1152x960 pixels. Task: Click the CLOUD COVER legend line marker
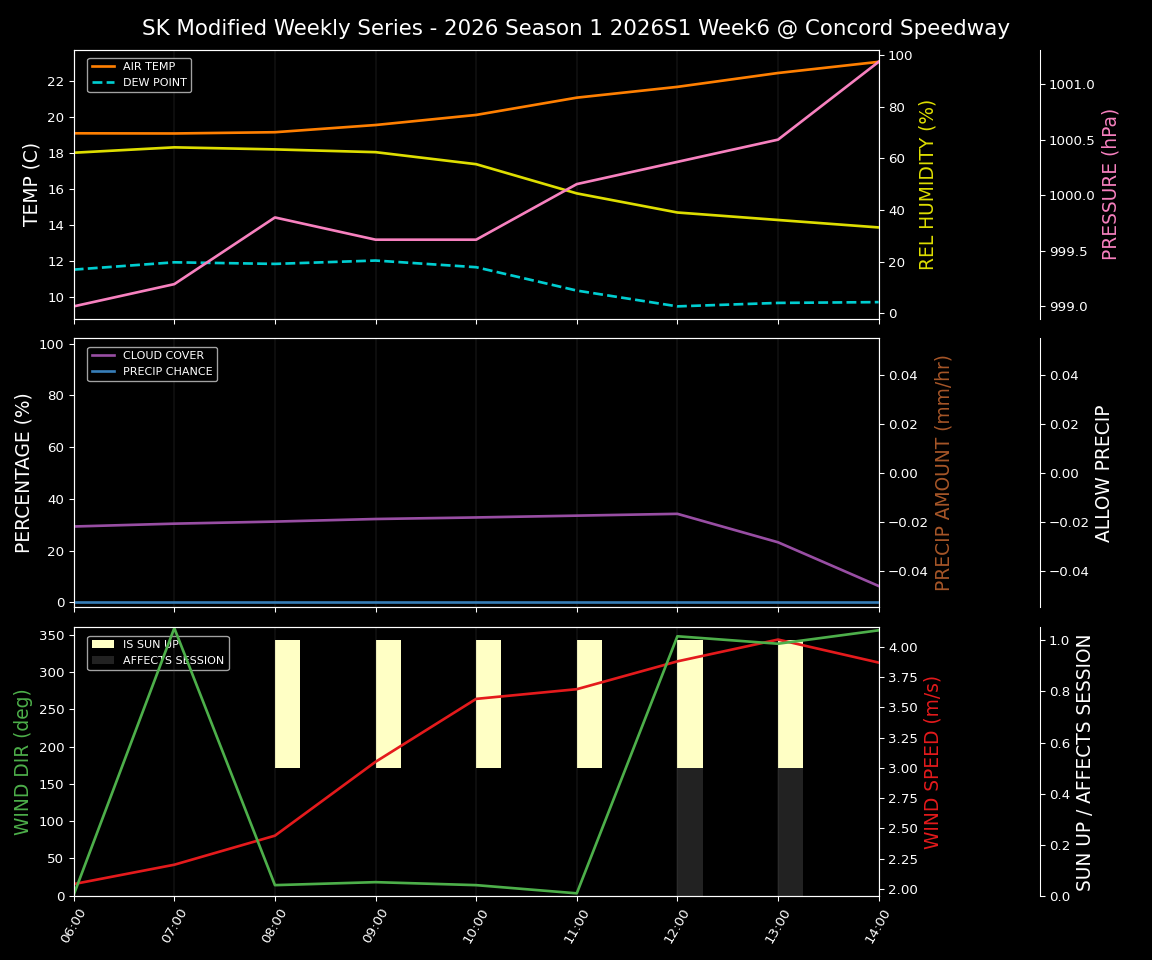(x=106, y=355)
